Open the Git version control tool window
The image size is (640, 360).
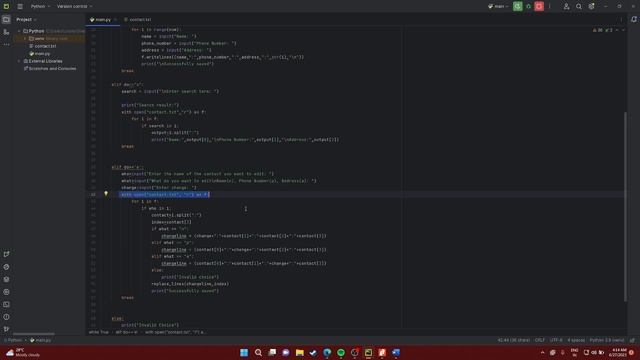tap(6, 329)
